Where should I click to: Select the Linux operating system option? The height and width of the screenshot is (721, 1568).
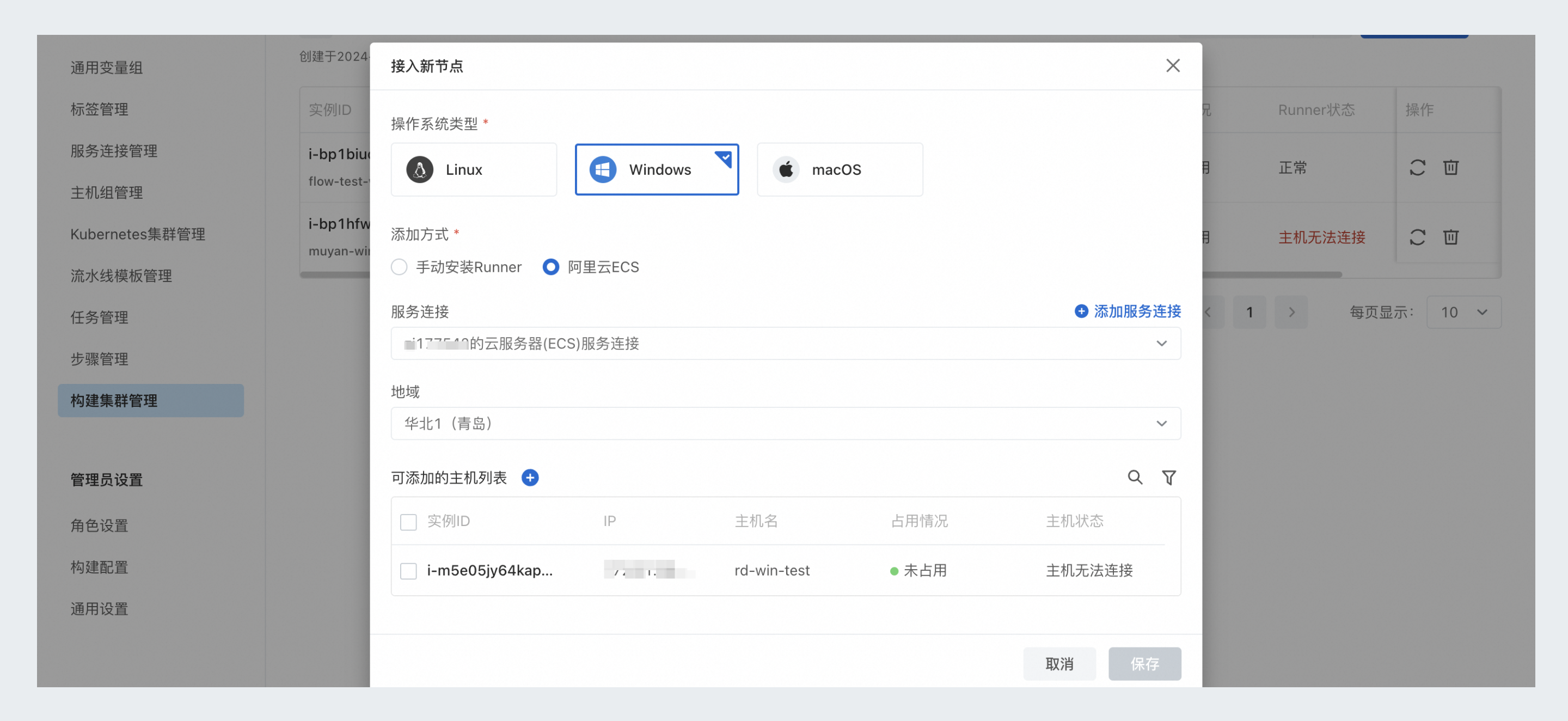(474, 169)
